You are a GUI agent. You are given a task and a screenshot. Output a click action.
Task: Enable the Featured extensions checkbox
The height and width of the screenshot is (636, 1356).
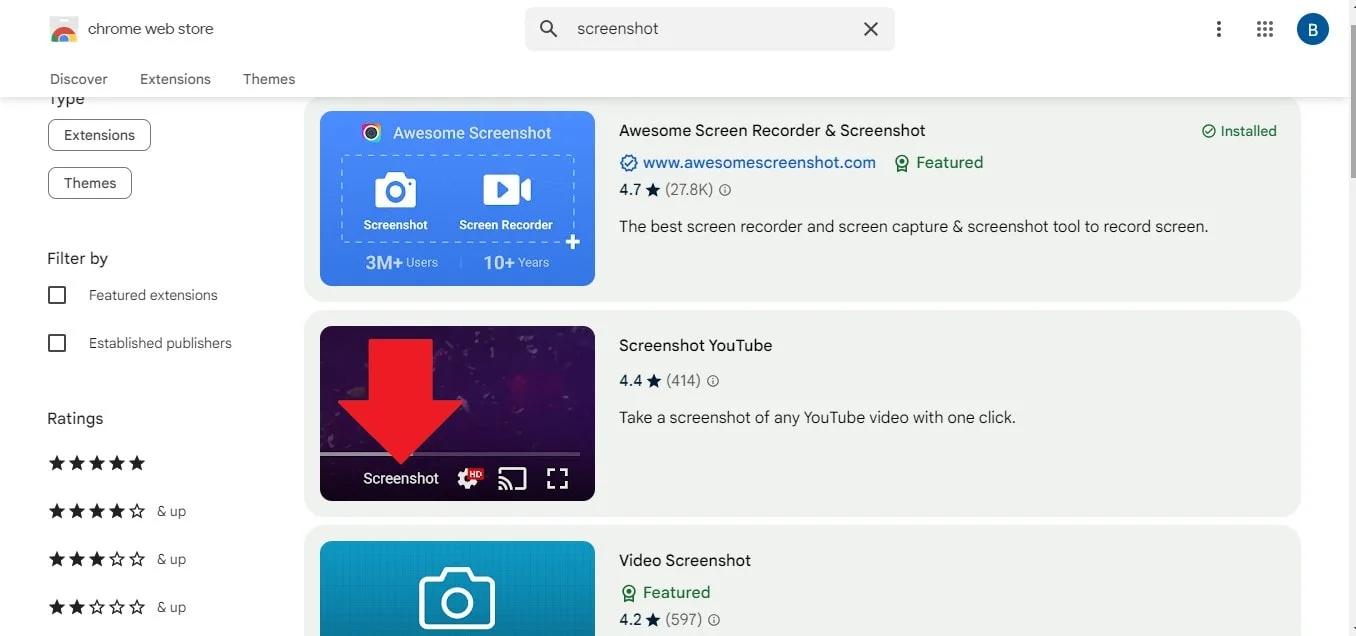point(57,295)
